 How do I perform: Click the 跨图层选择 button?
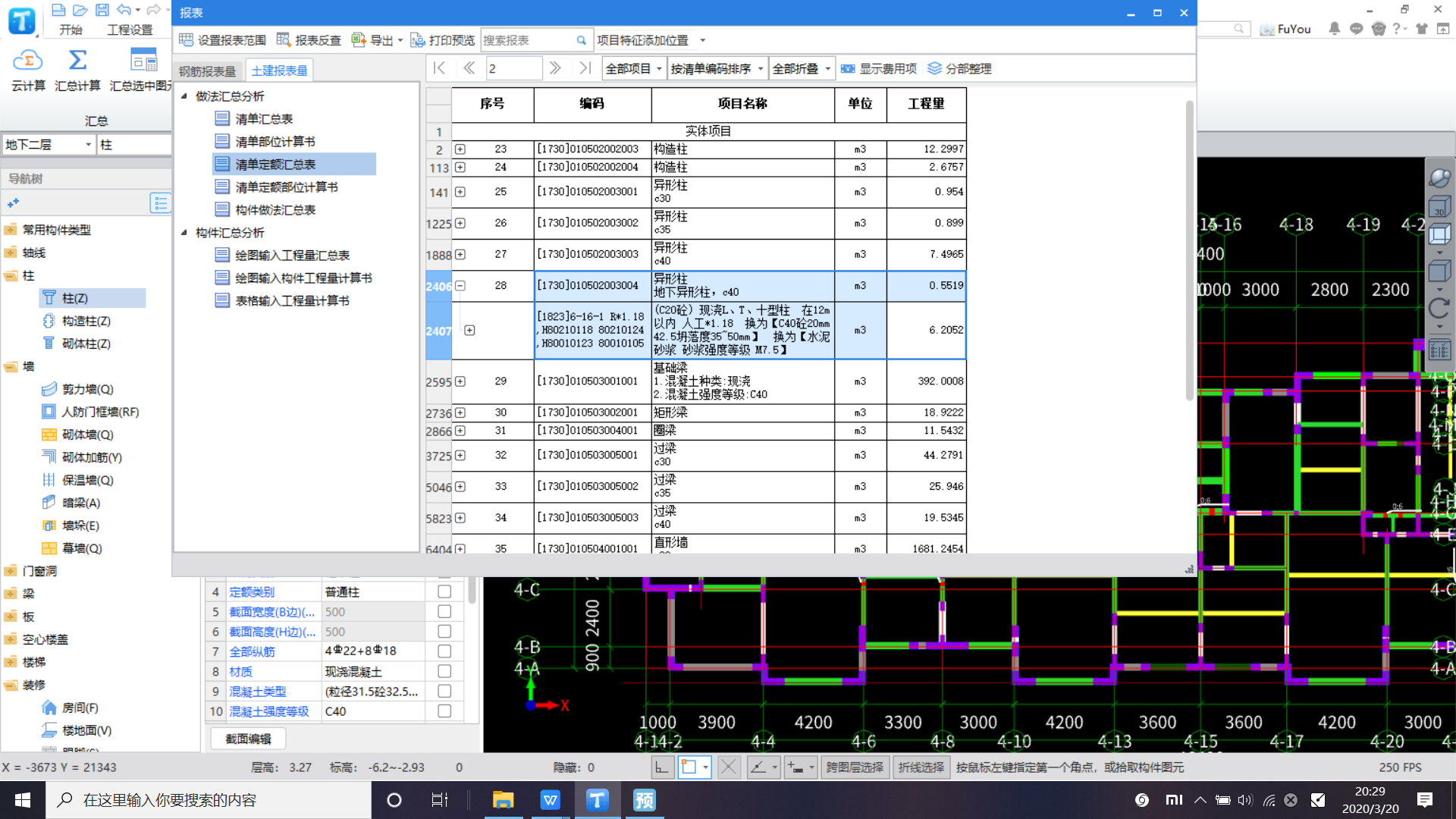tap(855, 767)
